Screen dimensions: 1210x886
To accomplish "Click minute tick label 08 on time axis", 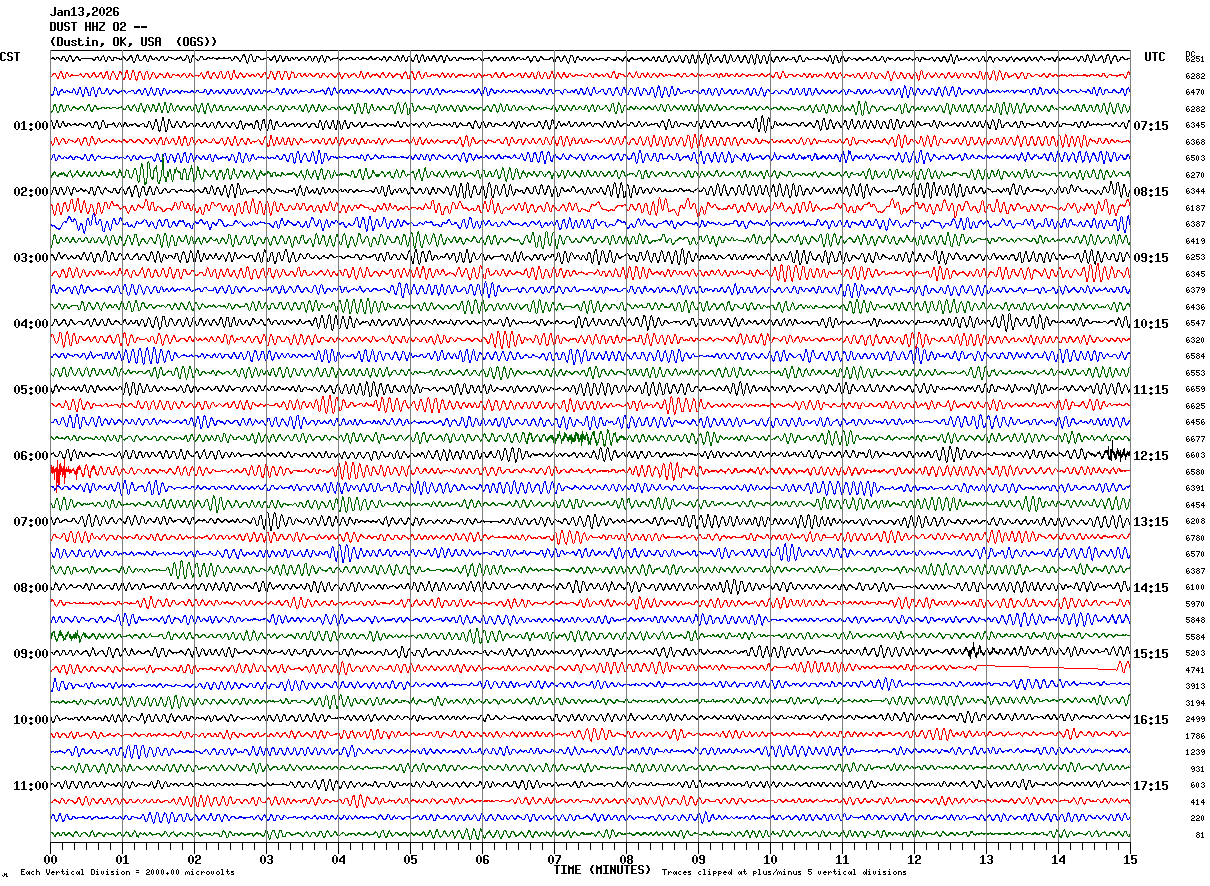I will tap(626, 859).
